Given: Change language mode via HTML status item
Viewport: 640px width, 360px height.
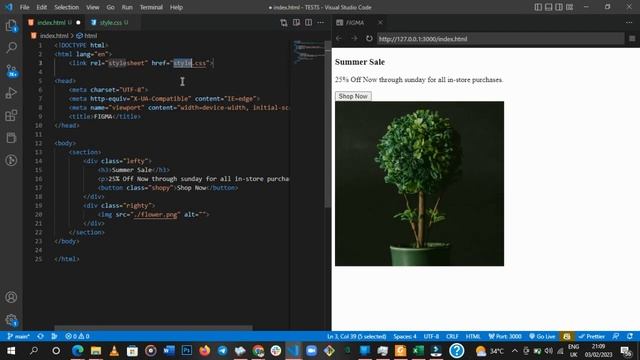Looking at the screenshot, I should pos(473,336).
